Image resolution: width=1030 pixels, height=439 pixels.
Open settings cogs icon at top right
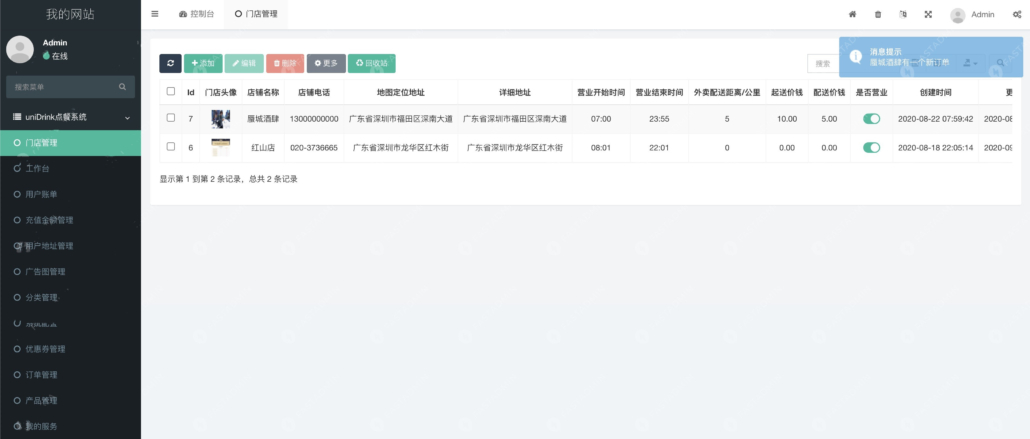pyautogui.click(x=1016, y=15)
